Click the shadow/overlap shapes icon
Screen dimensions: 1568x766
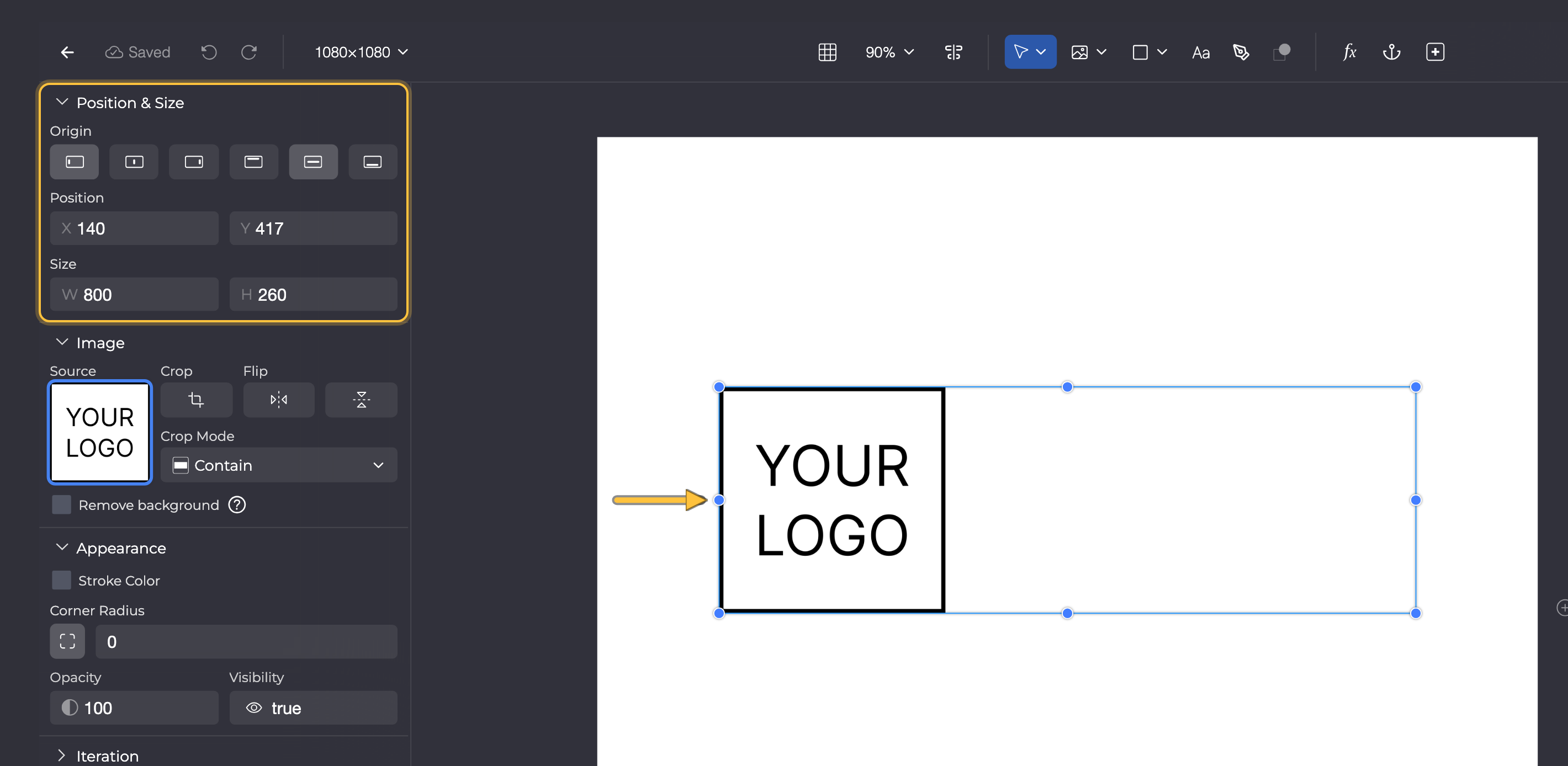pyautogui.click(x=1281, y=52)
